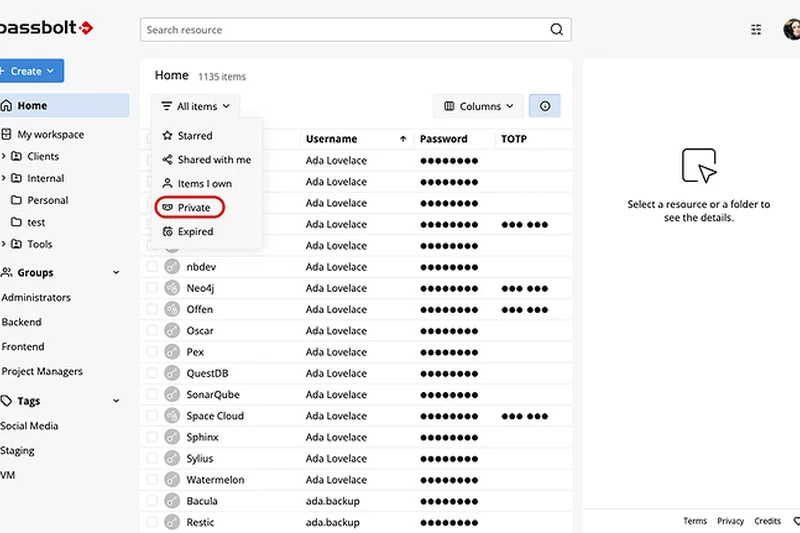Image resolution: width=800 pixels, height=533 pixels.
Task: Open My workspace in sidebar
Action: (50, 135)
